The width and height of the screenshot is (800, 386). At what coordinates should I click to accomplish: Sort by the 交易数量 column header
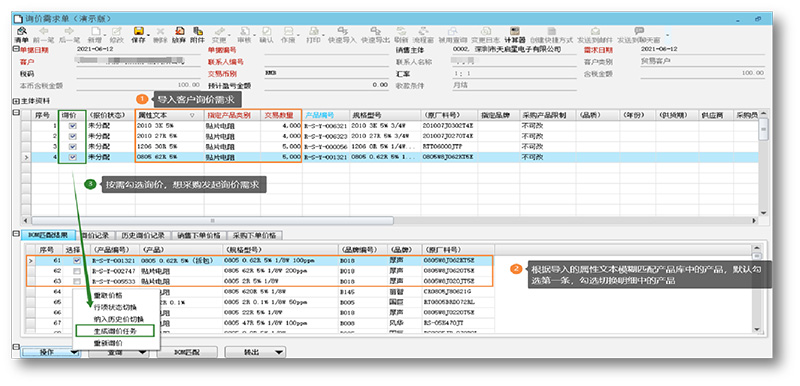tap(281, 115)
